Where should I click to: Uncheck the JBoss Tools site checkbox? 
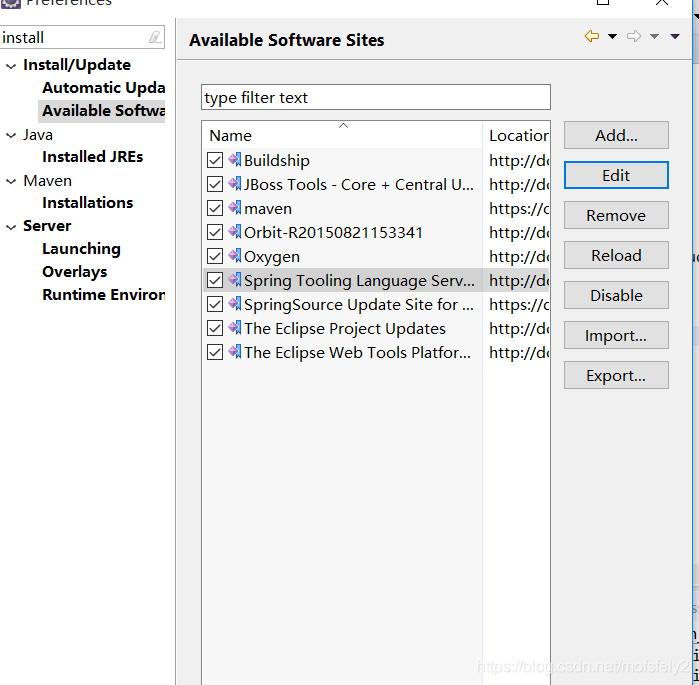point(215,184)
